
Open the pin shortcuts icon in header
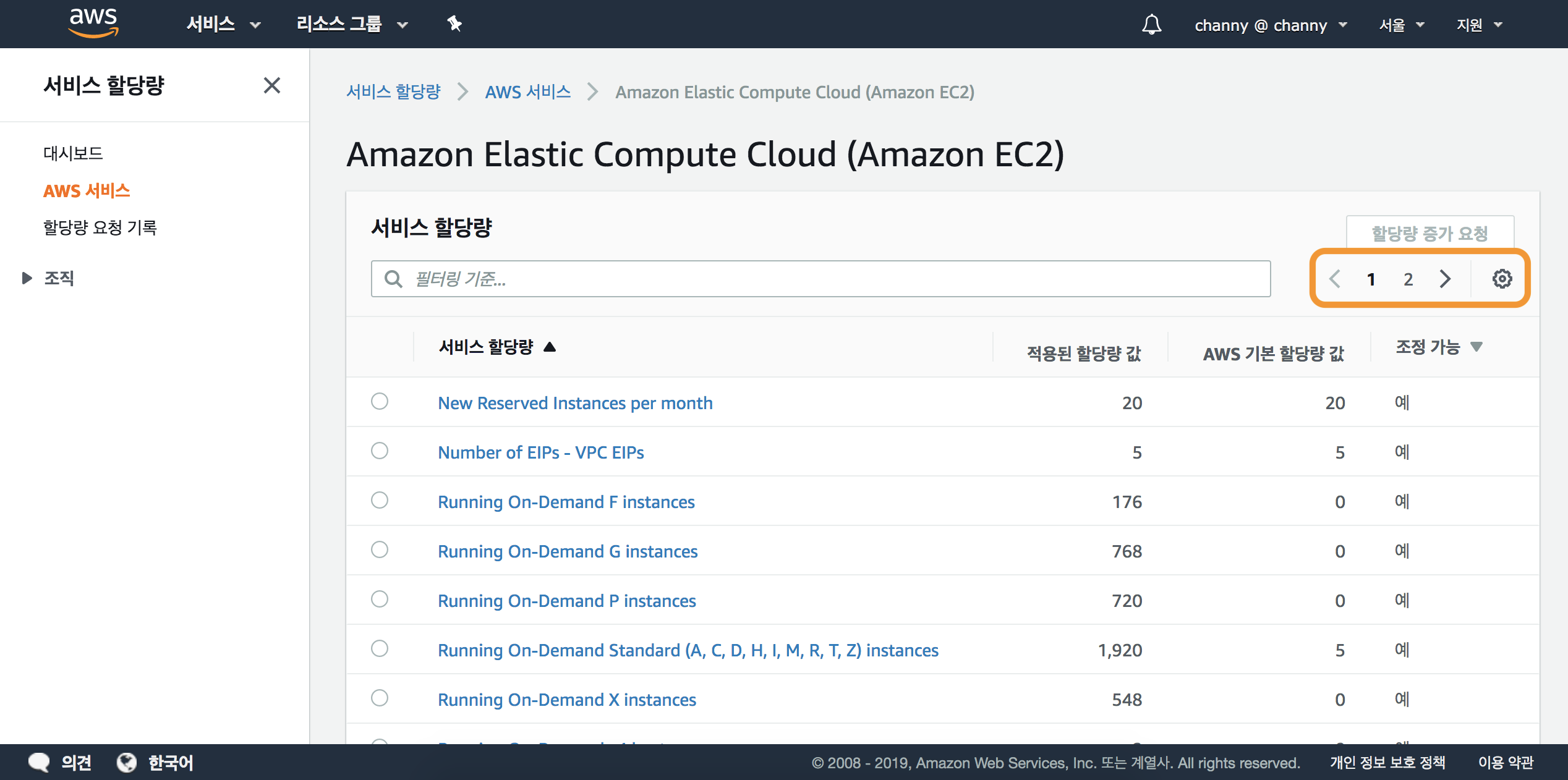(454, 24)
